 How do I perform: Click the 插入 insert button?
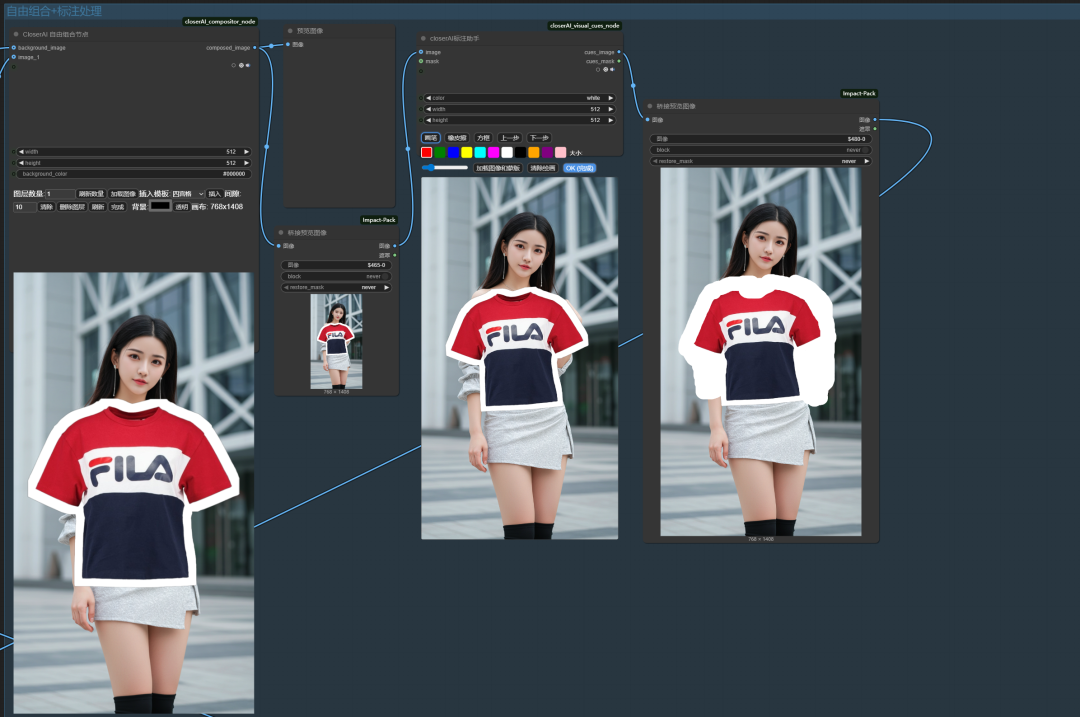tap(214, 194)
